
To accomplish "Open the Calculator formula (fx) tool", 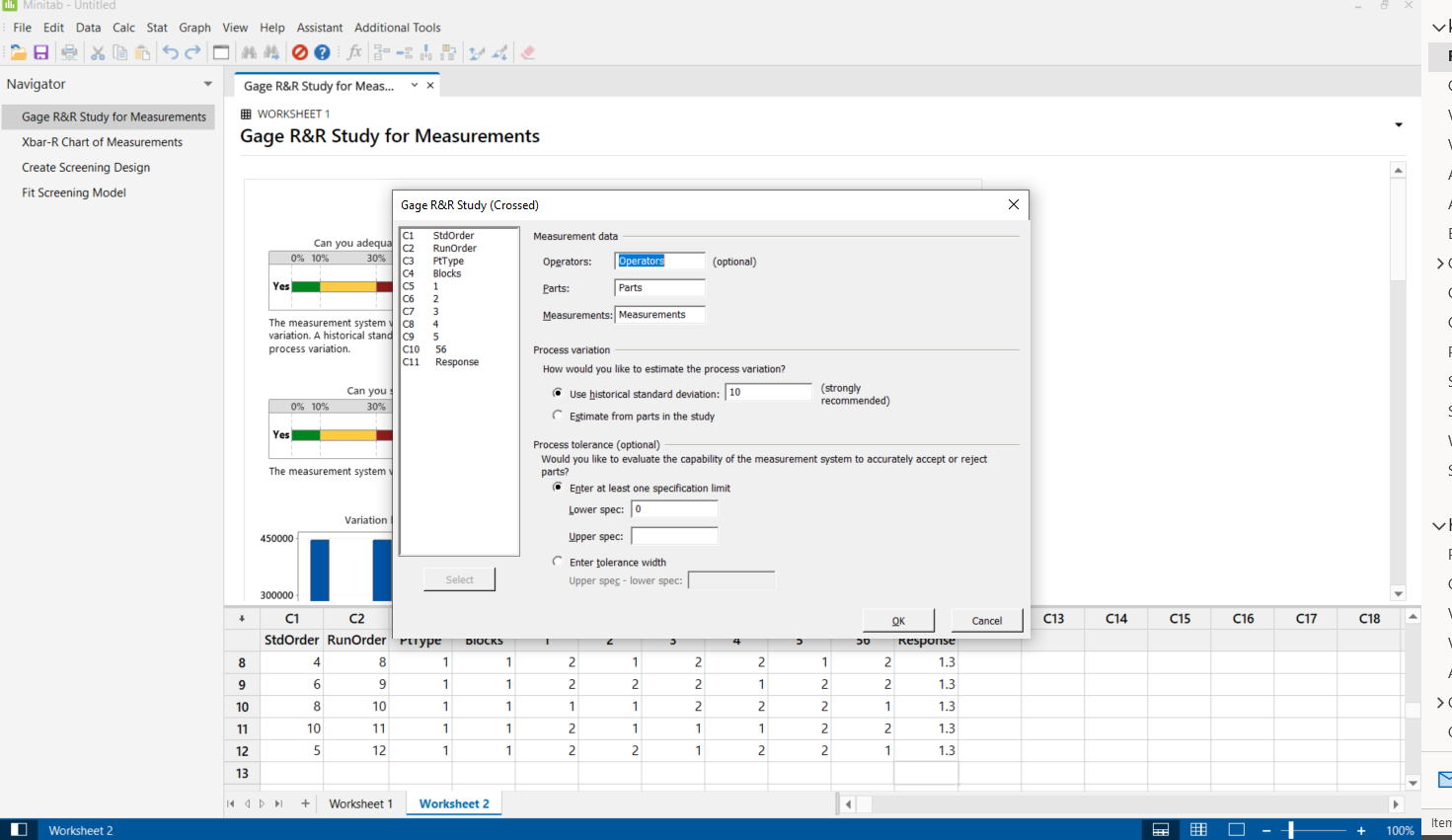I will pyautogui.click(x=354, y=52).
